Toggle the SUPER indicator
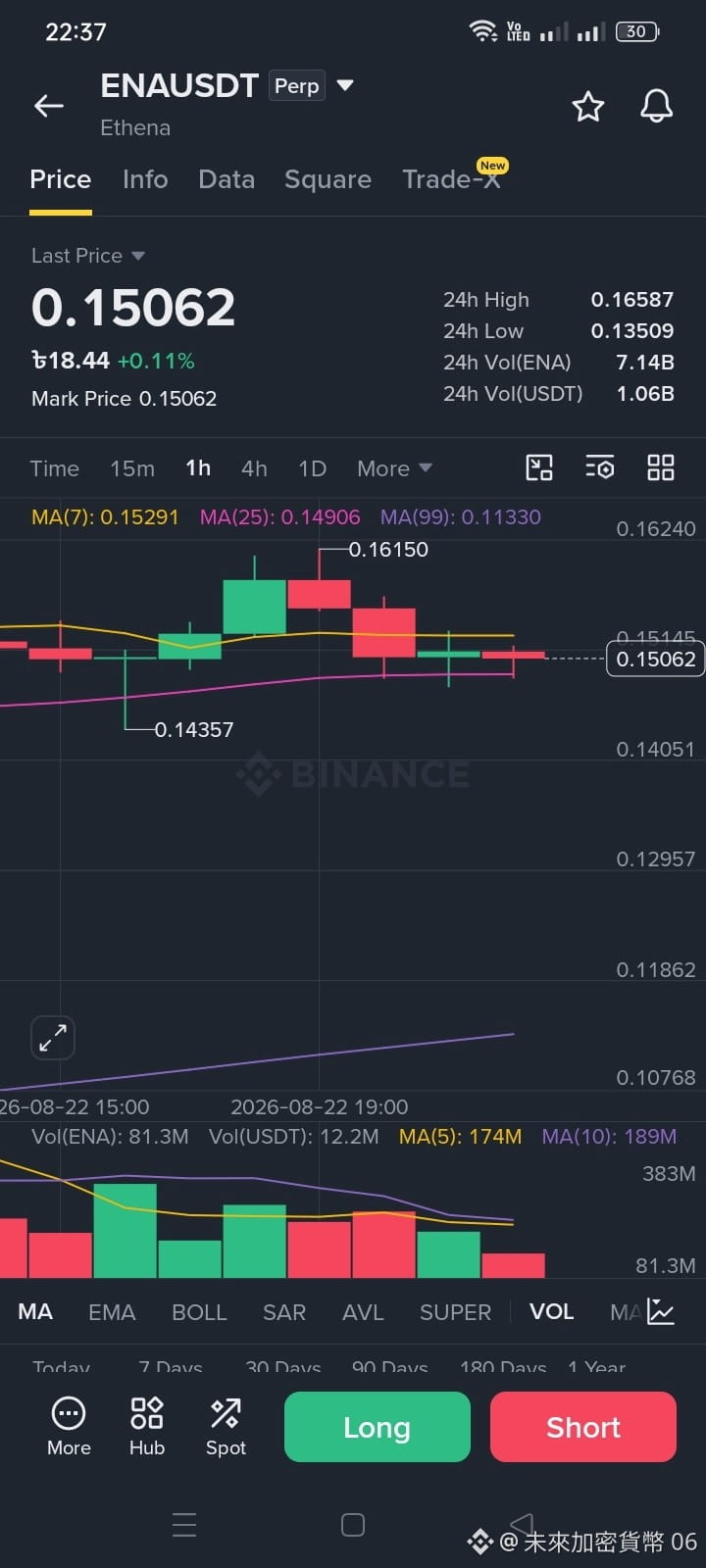706x1568 pixels. point(455,1312)
